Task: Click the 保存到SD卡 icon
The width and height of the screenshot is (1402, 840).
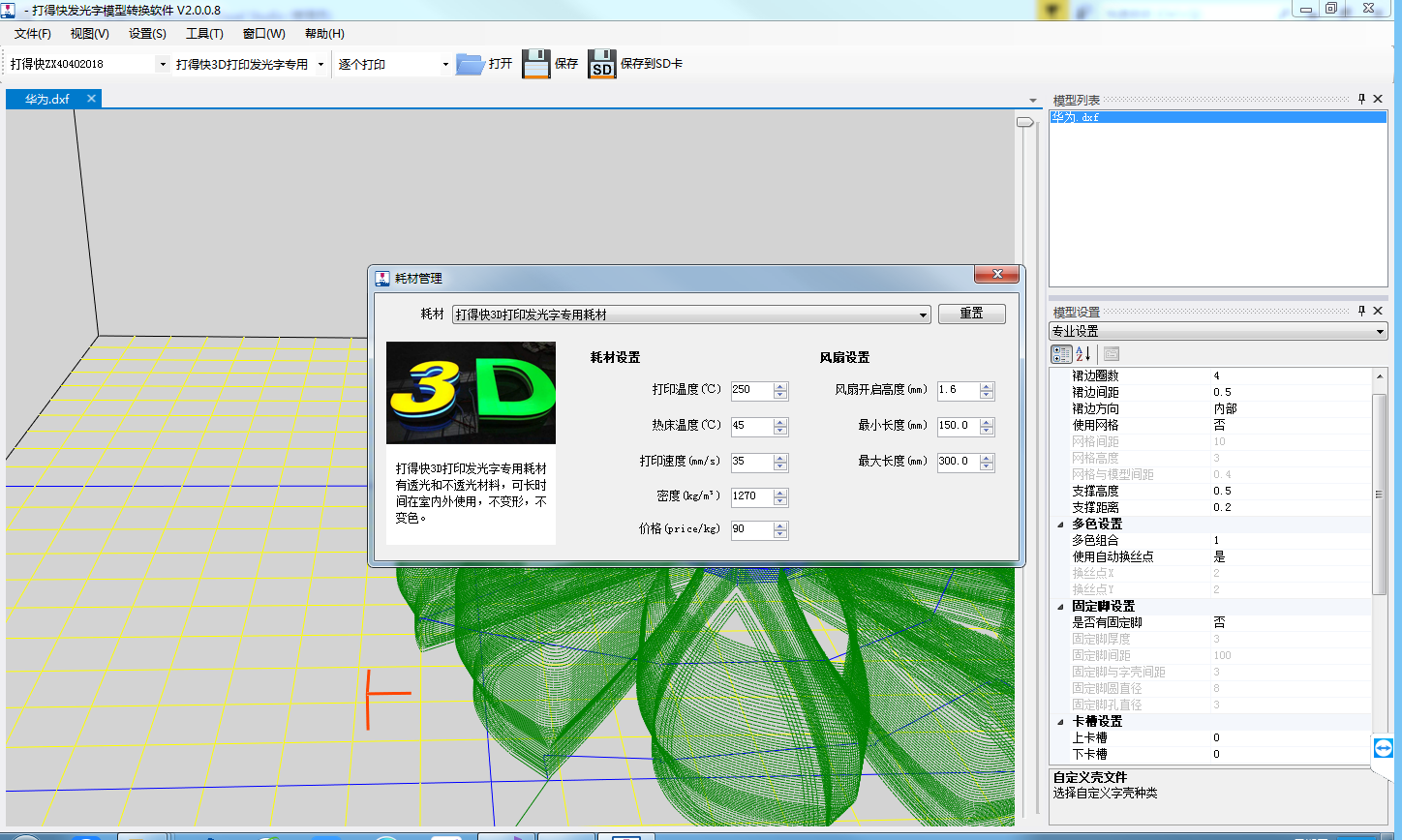Action: [601, 64]
